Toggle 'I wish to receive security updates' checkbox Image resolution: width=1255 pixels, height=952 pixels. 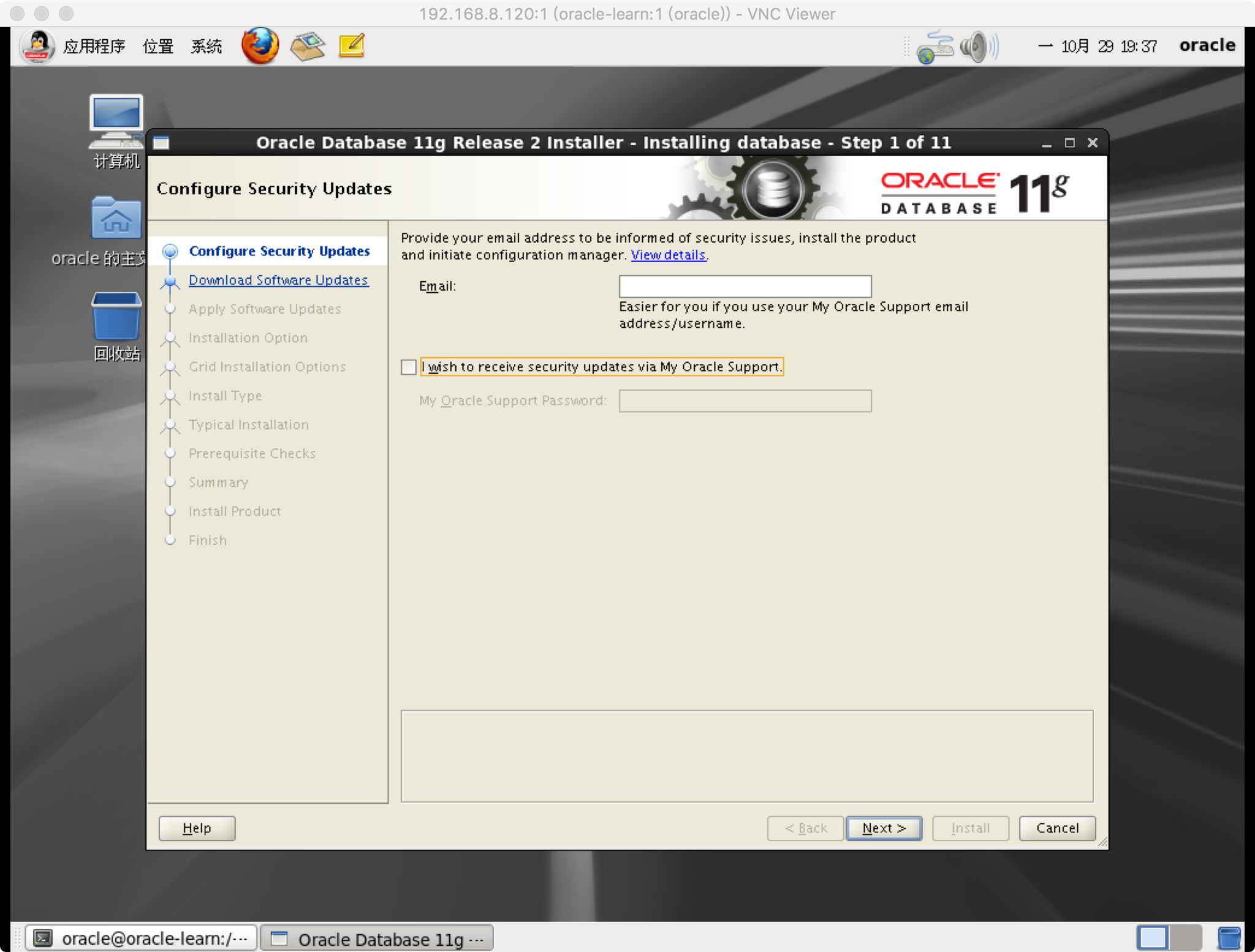pos(408,367)
